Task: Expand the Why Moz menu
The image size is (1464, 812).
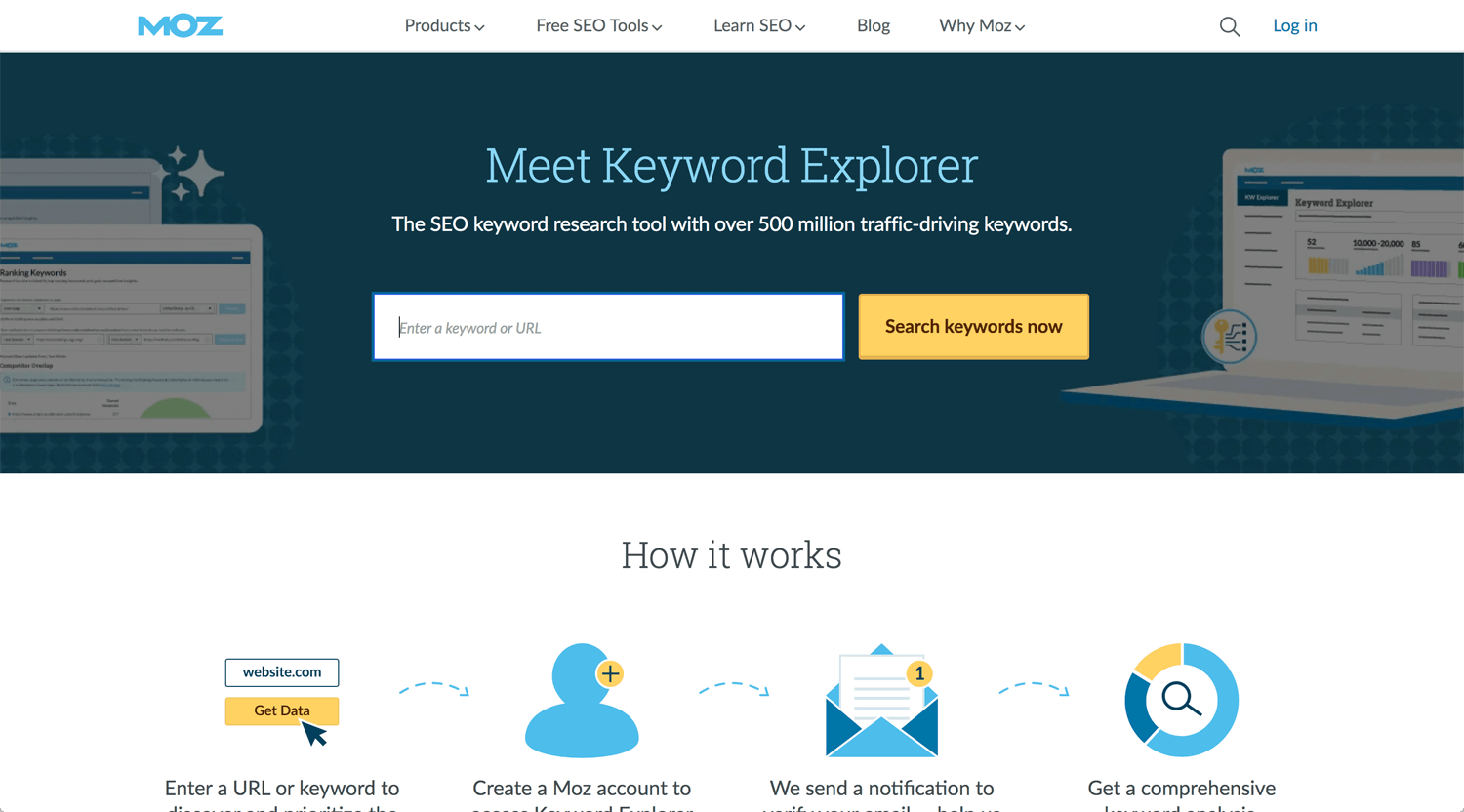Action: (982, 26)
